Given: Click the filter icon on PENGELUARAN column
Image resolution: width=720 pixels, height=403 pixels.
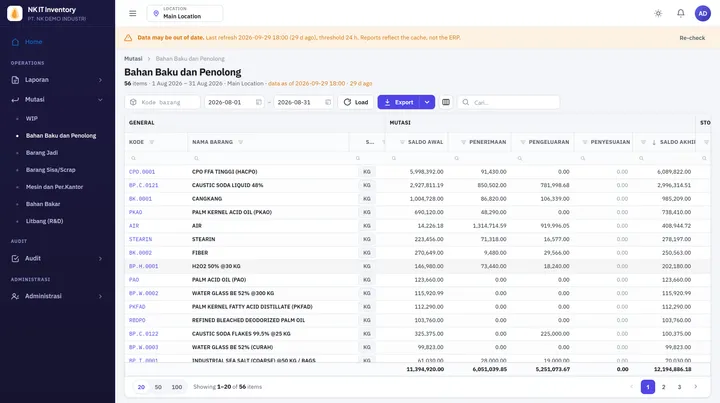Looking at the screenshot, I should click(523, 142).
